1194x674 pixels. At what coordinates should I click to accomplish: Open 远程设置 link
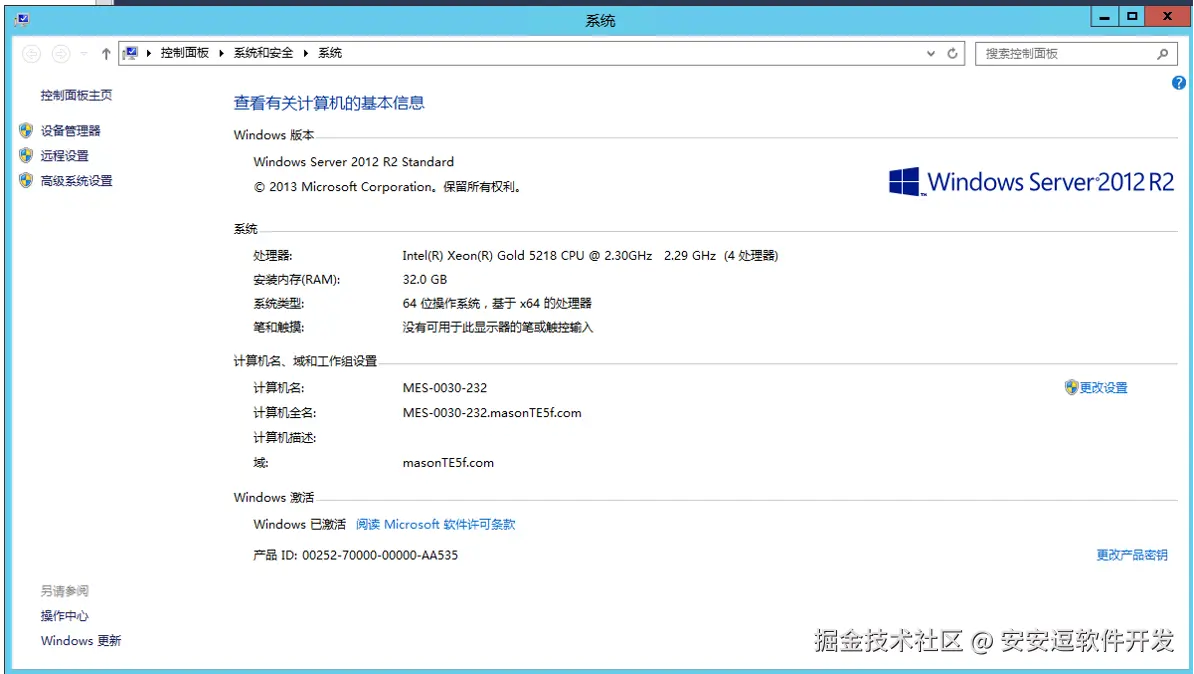click(64, 155)
